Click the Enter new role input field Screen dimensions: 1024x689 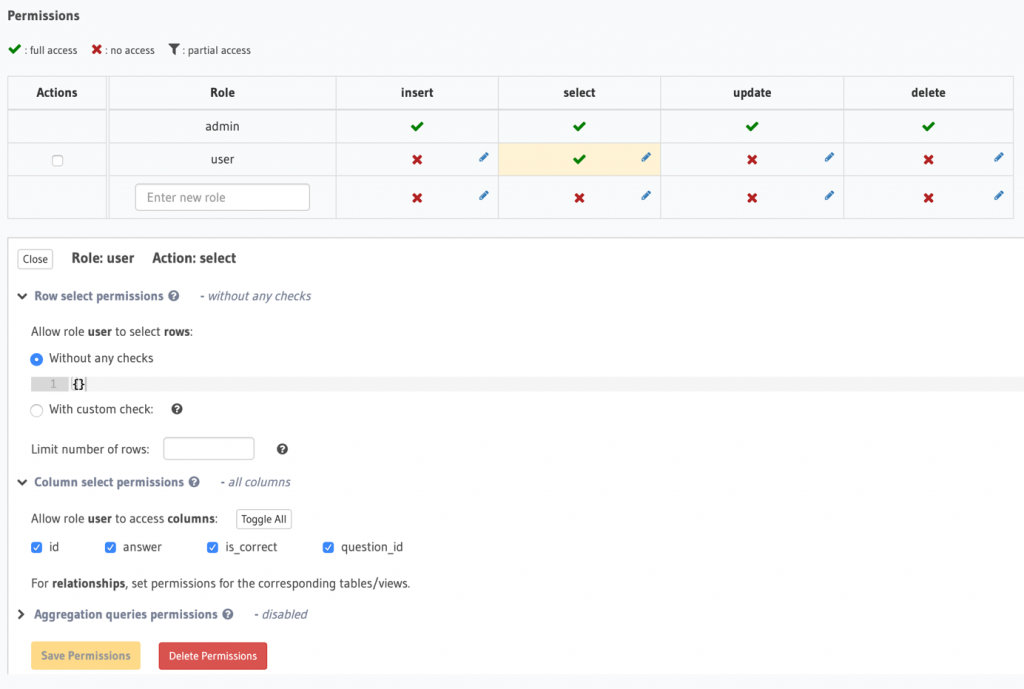(x=221, y=196)
